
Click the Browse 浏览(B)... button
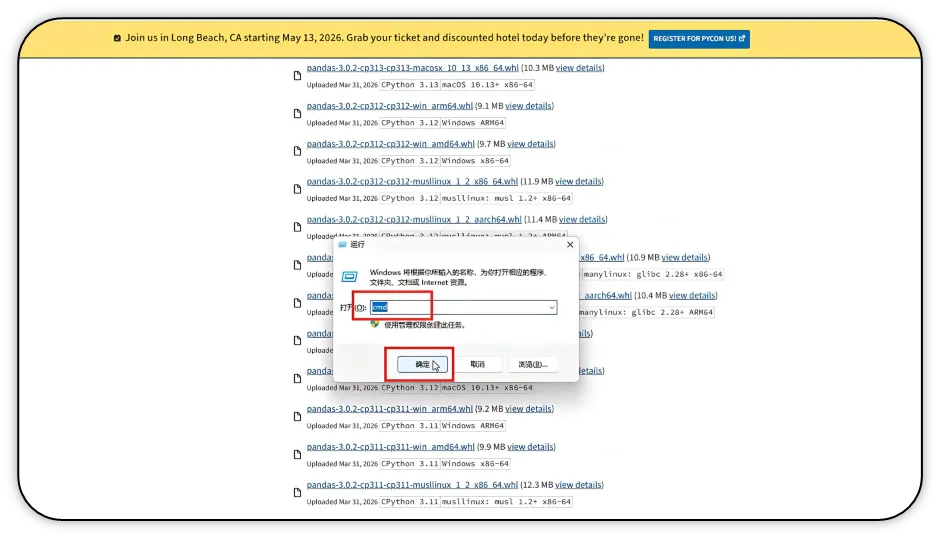tap(532, 364)
